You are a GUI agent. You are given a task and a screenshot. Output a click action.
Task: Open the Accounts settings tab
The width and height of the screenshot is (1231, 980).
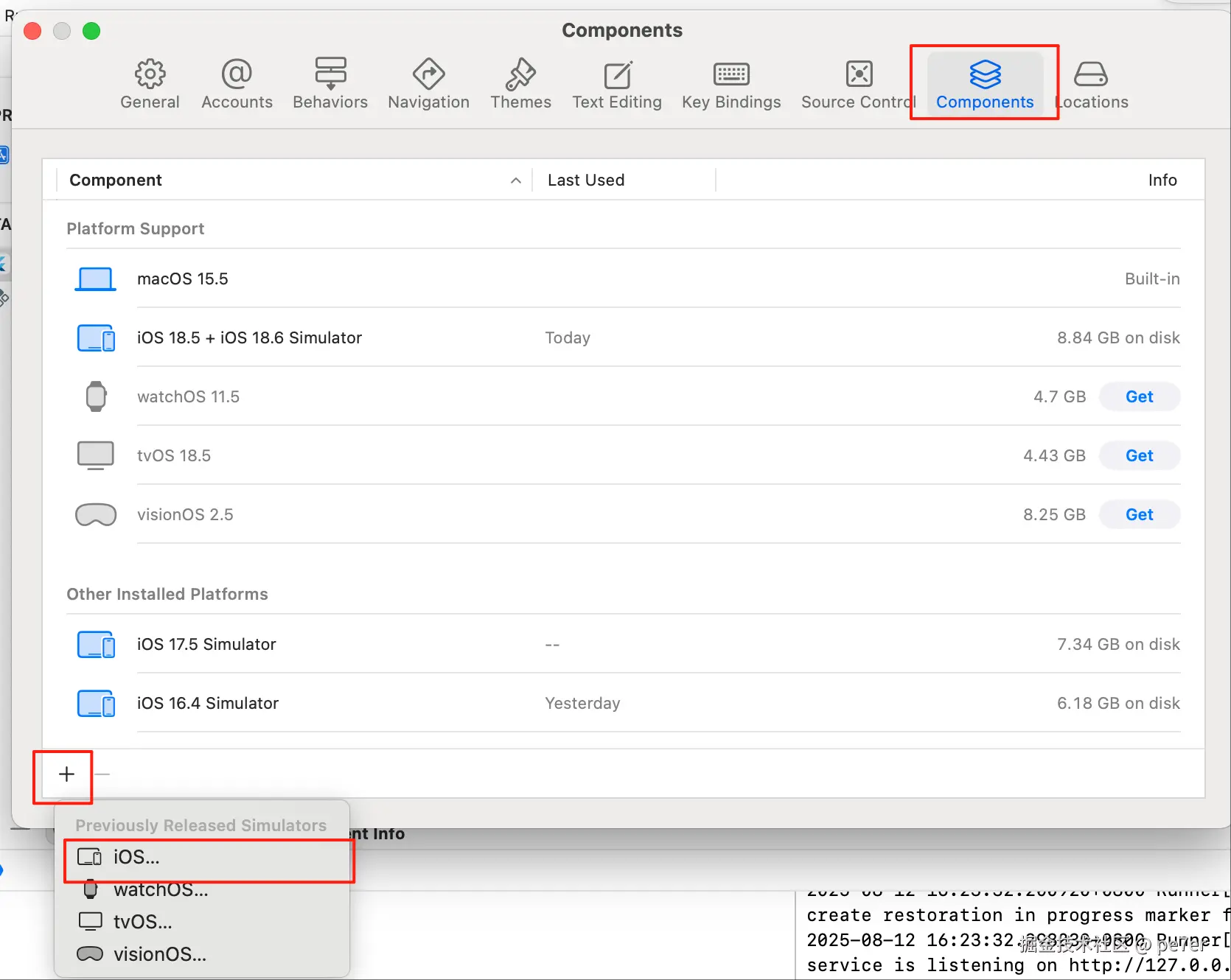pyautogui.click(x=237, y=84)
